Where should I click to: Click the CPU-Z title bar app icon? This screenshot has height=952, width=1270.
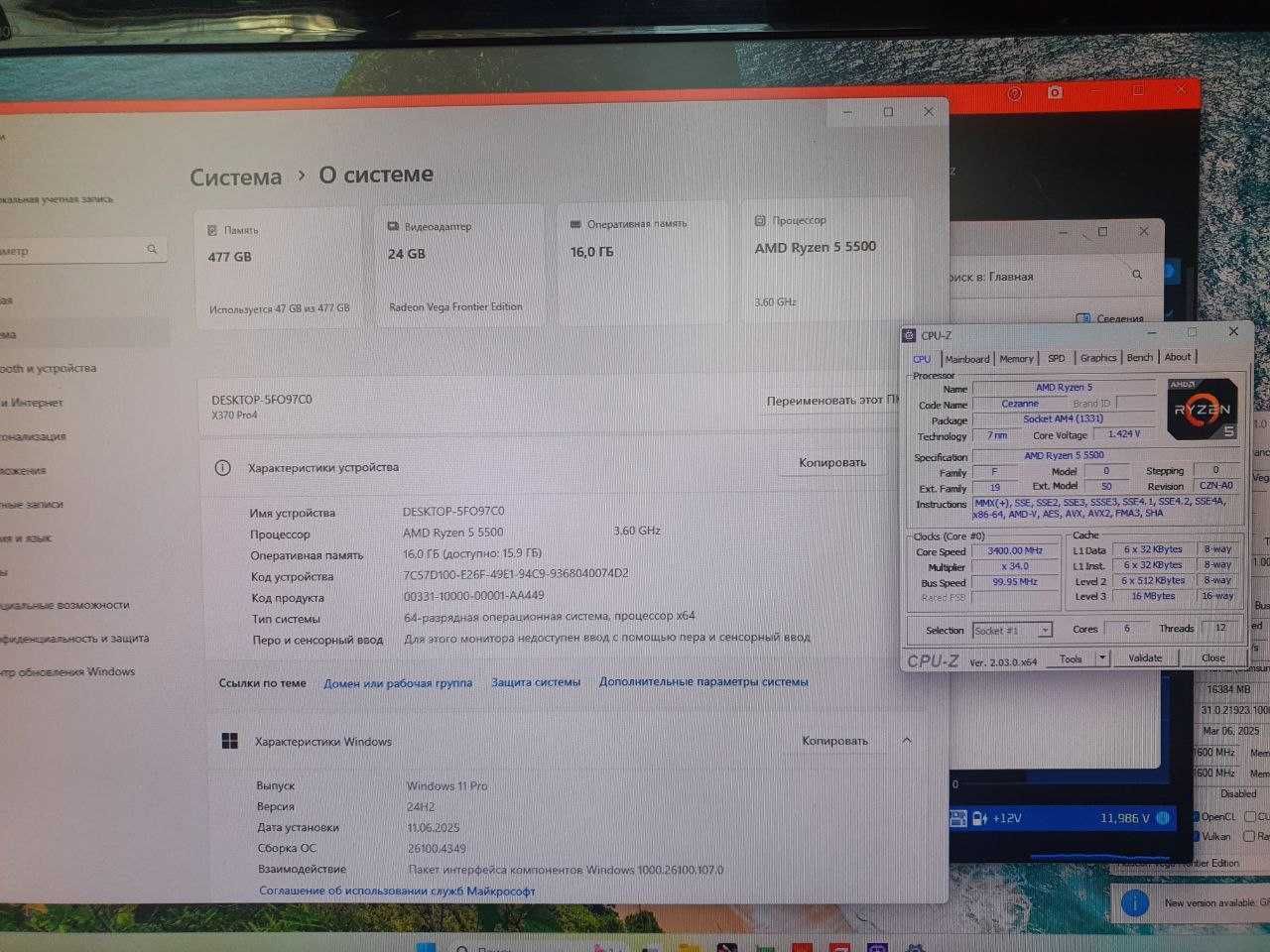coord(909,335)
